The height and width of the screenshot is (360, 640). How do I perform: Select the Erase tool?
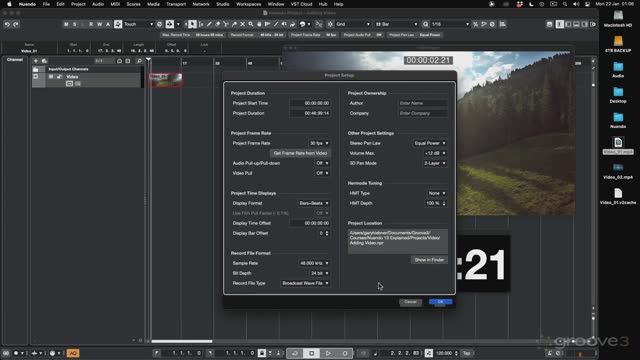(x=218, y=24)
